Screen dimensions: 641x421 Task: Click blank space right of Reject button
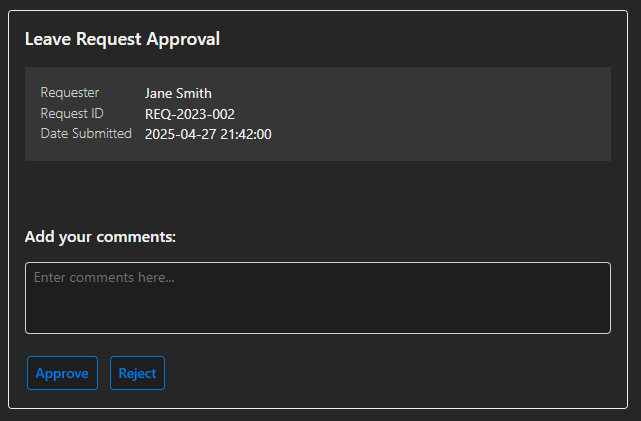pos(388,373)
